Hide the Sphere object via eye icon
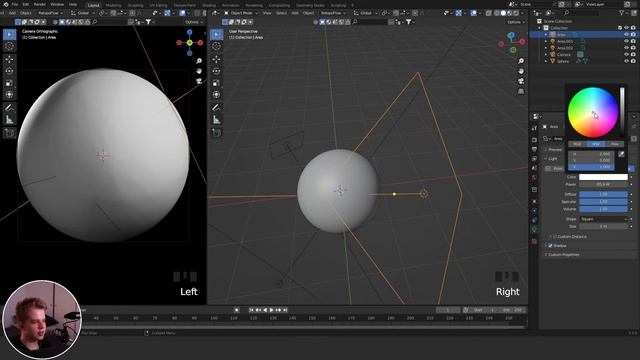Viewport: 640px width, 360px height. [626, 61]
